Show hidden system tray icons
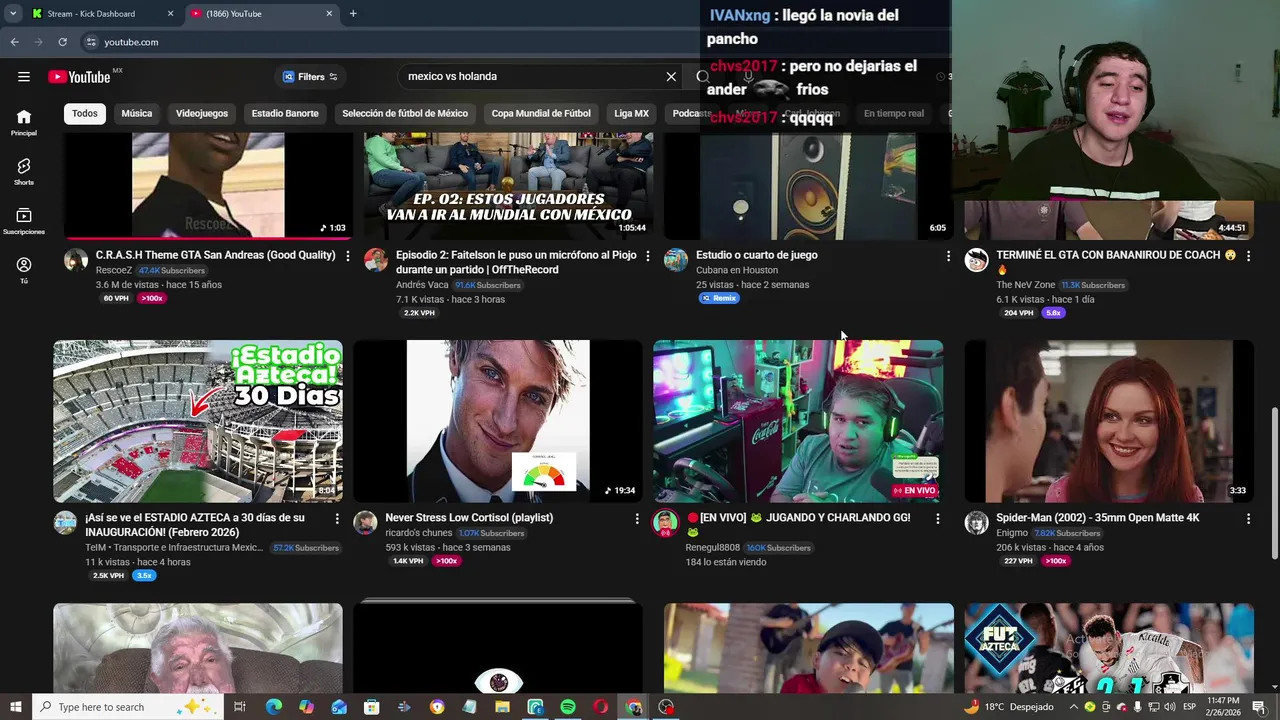The width and height of the screenshot is (1280, 720). point(1074,707)
